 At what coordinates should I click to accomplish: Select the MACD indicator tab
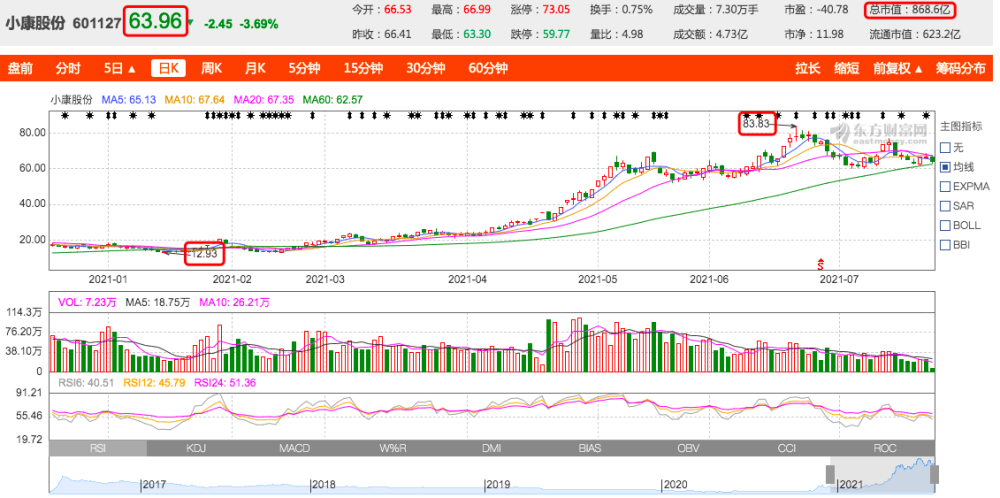(295, 449)
